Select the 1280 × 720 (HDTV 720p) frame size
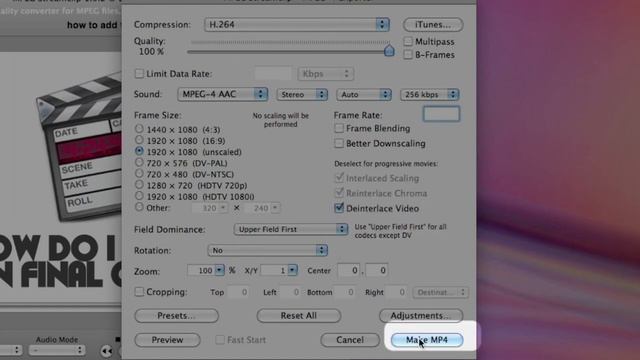The image size is (640, 360). 139,184
